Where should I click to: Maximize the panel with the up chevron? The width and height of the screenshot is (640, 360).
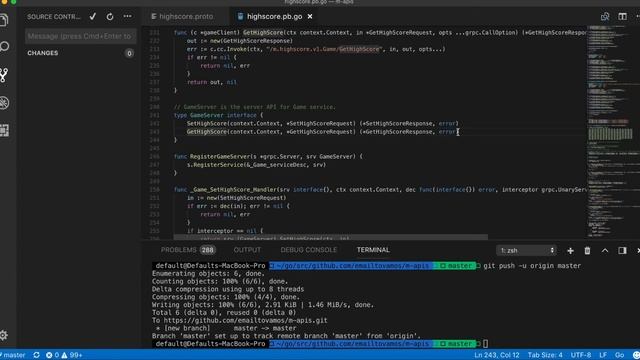(605, 251)
